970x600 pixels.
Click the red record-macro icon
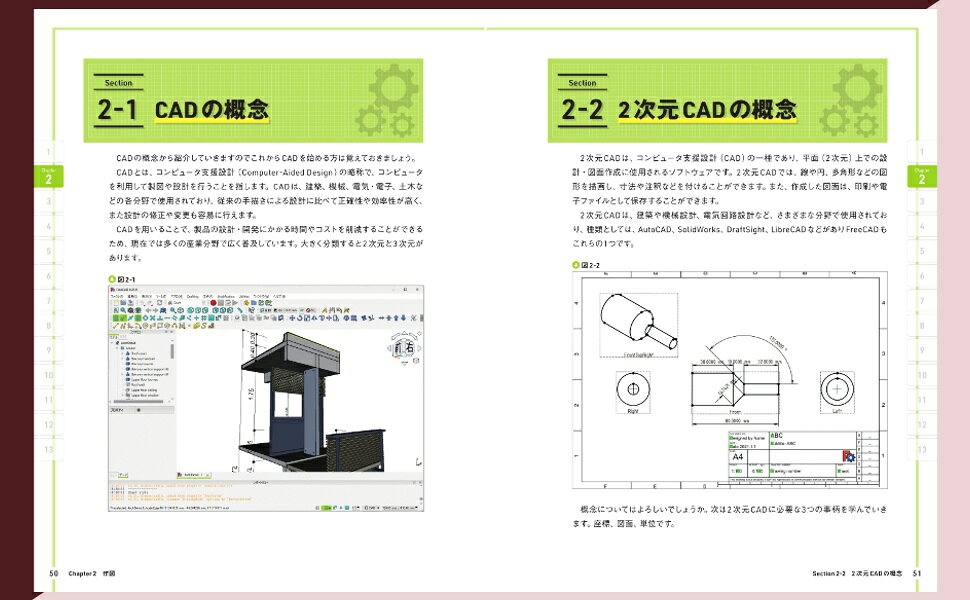tap(213, 302)
